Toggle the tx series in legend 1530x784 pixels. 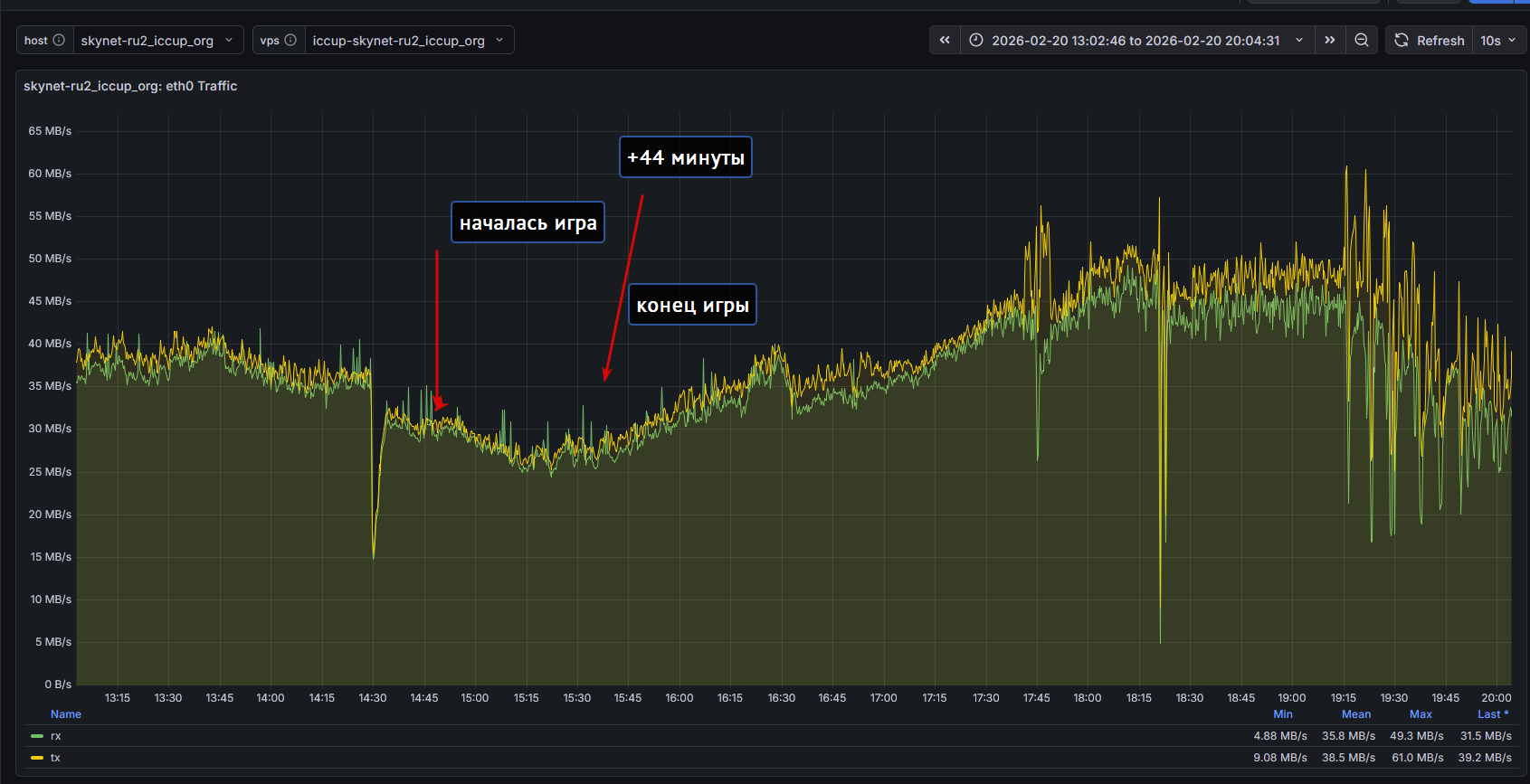(x=55, y=758)
